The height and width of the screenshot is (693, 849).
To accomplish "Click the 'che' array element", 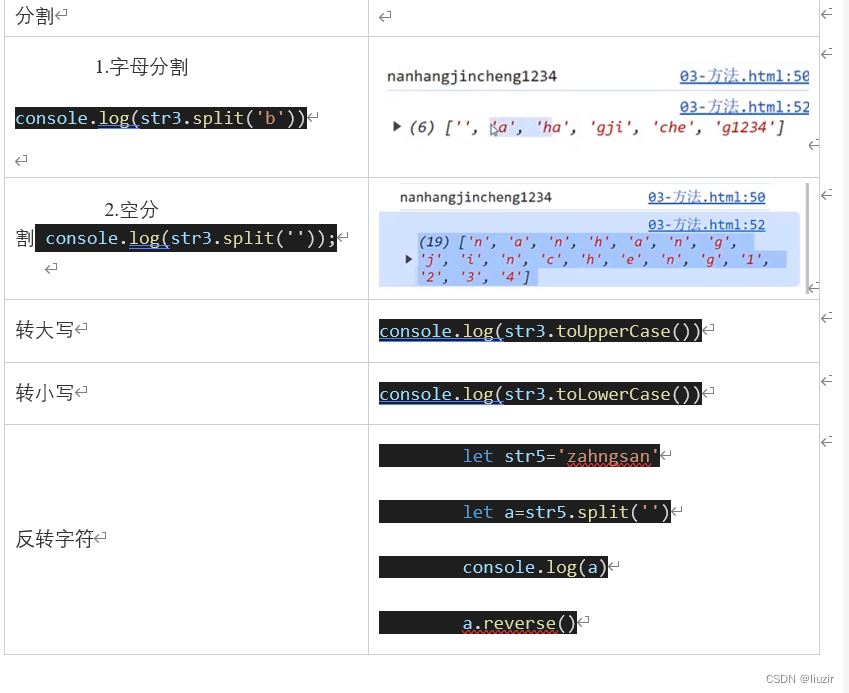I will pyautogui.click(x=672, y=127).
